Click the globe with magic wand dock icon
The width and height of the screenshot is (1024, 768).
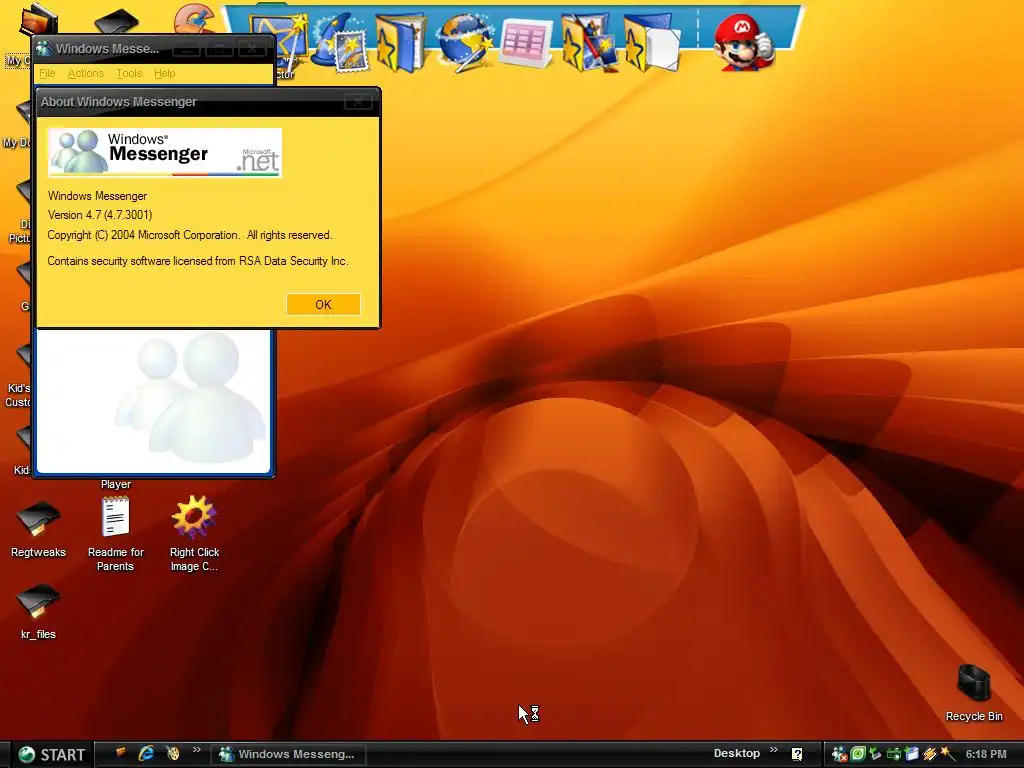465,42
